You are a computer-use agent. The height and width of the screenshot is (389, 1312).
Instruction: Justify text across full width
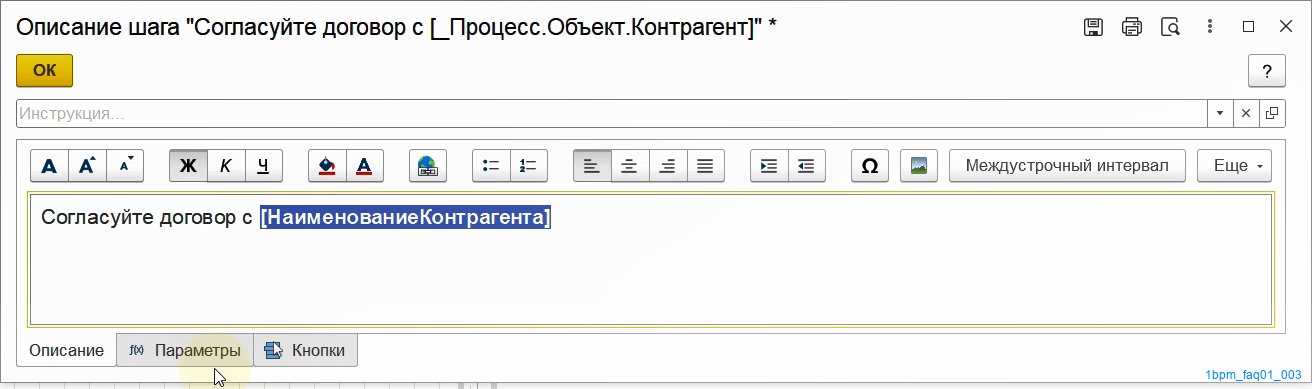(706, 166)
